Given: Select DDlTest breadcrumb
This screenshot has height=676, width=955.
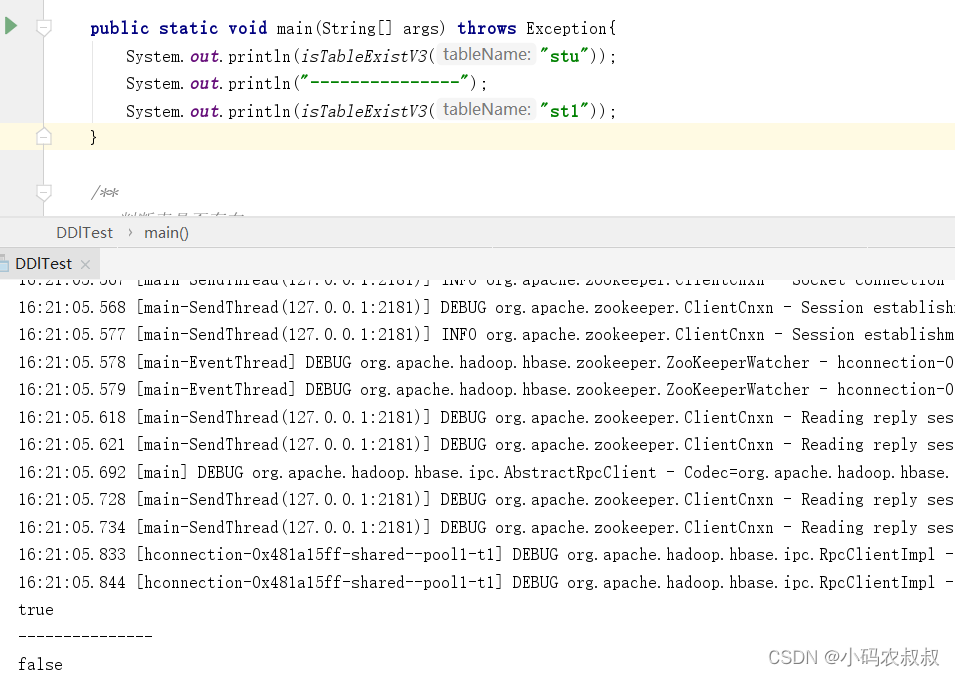Looking at the screenshot, I should point(84,233).
